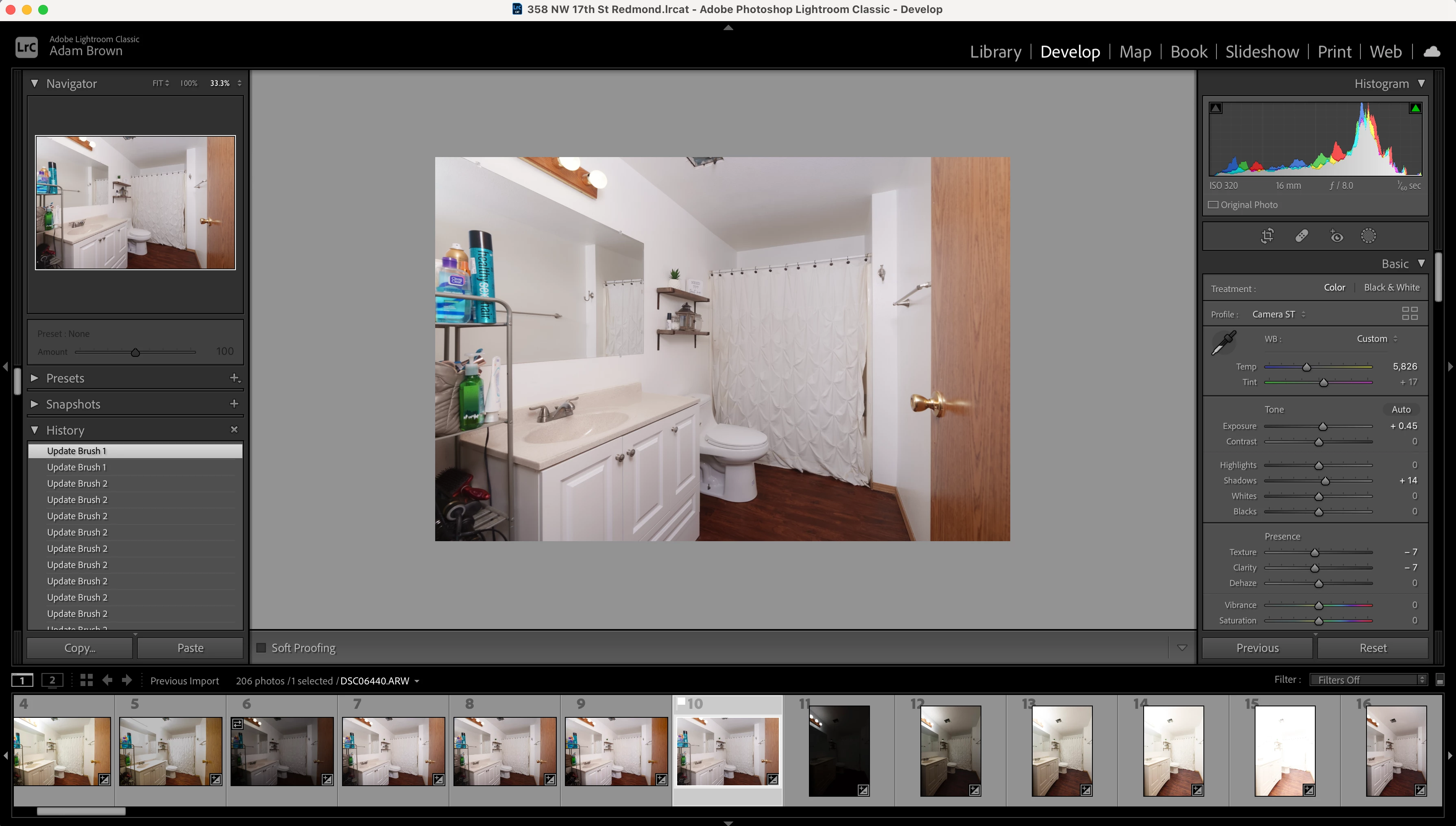The height and width of the screenshot is (826, 1456).
Task: Enable the Soft Proofing checkbox
Action: click(262, 648)
